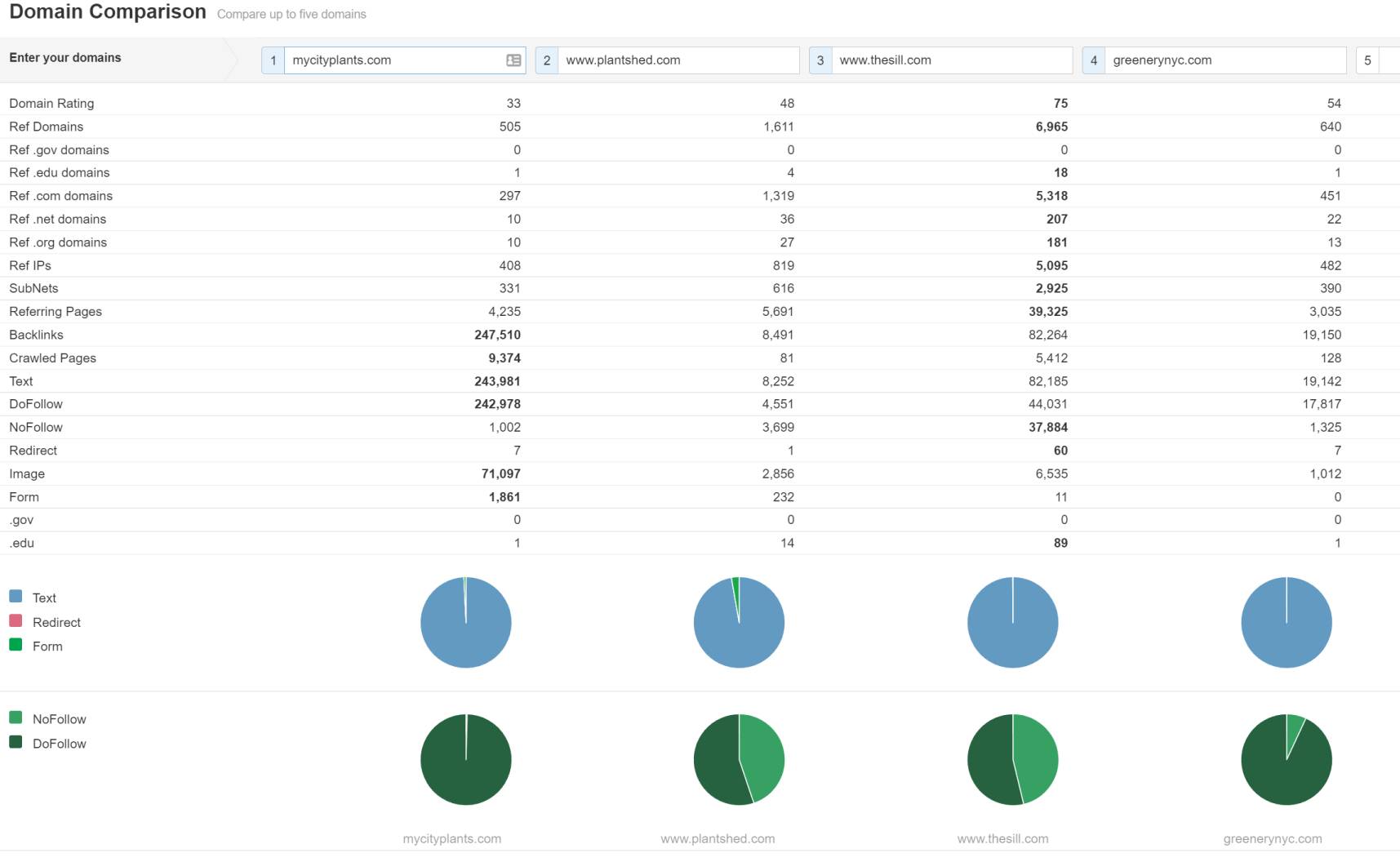Image resolution: width=1400 pixels, height=862 pixels.
Task: Click Ref Domains value 6,965
Action: [1051, 127]
